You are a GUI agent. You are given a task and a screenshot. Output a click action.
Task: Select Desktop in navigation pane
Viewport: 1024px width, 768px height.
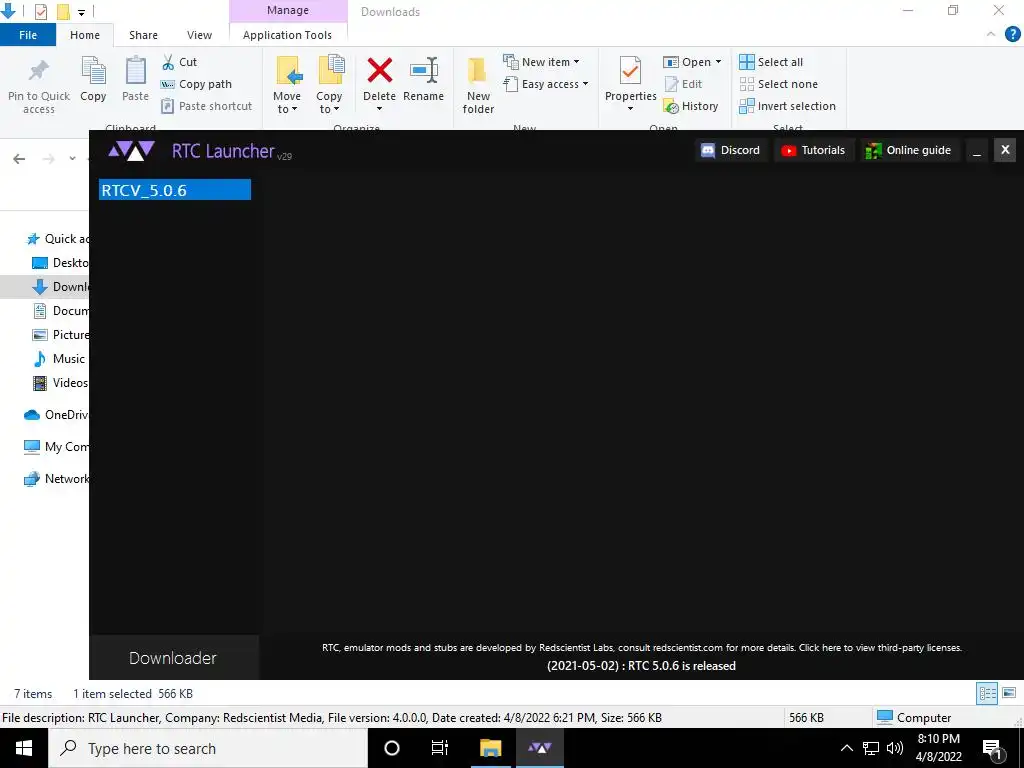(x=61, y=263)
